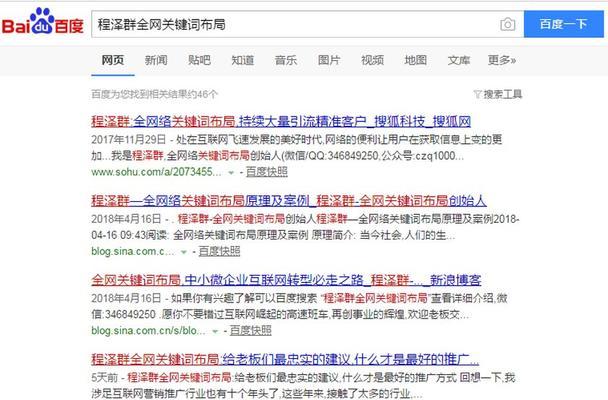This screenshot has height=400, width=608.
Task: Go to the 知道 tab
Action: coord(243,60)
